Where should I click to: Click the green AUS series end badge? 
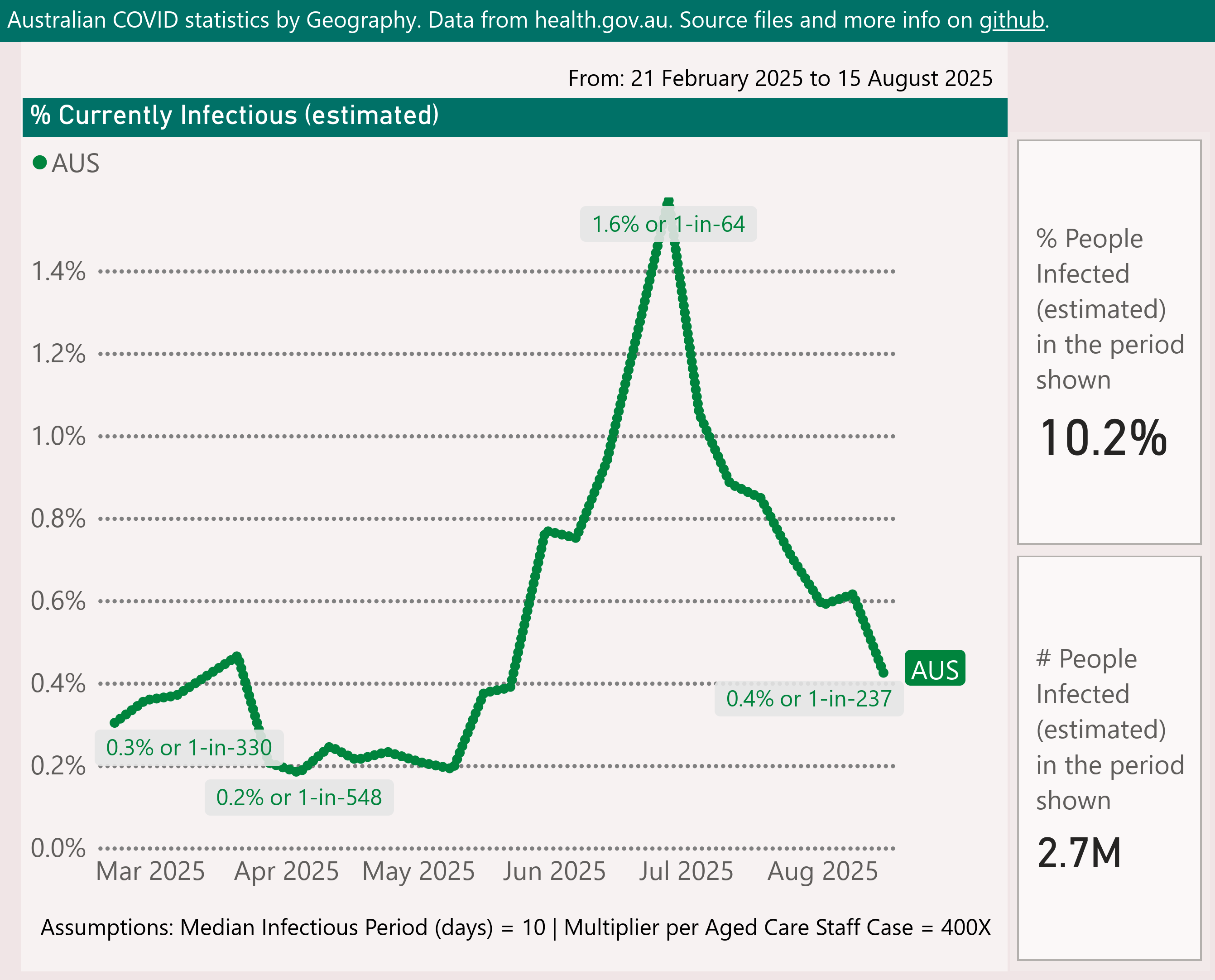pos(934,669)
